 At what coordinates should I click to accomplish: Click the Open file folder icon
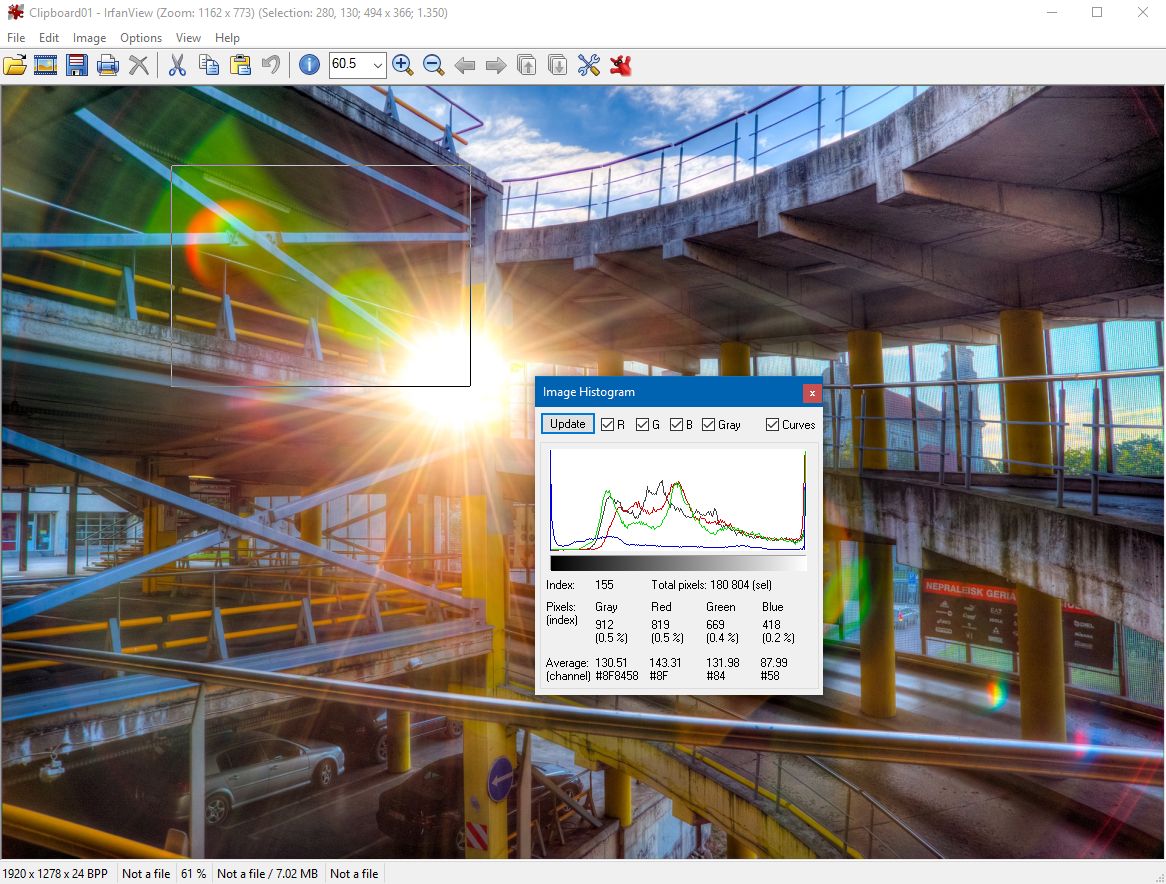[x=15, y=65]
